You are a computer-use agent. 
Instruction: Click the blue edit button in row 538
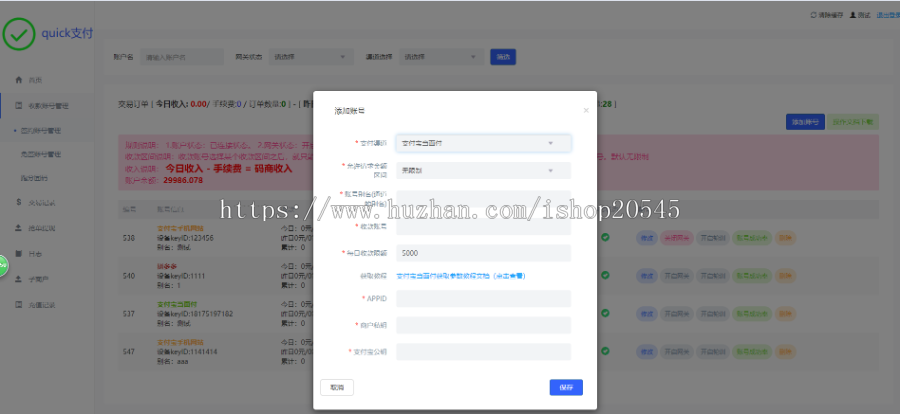click(647, 238)
